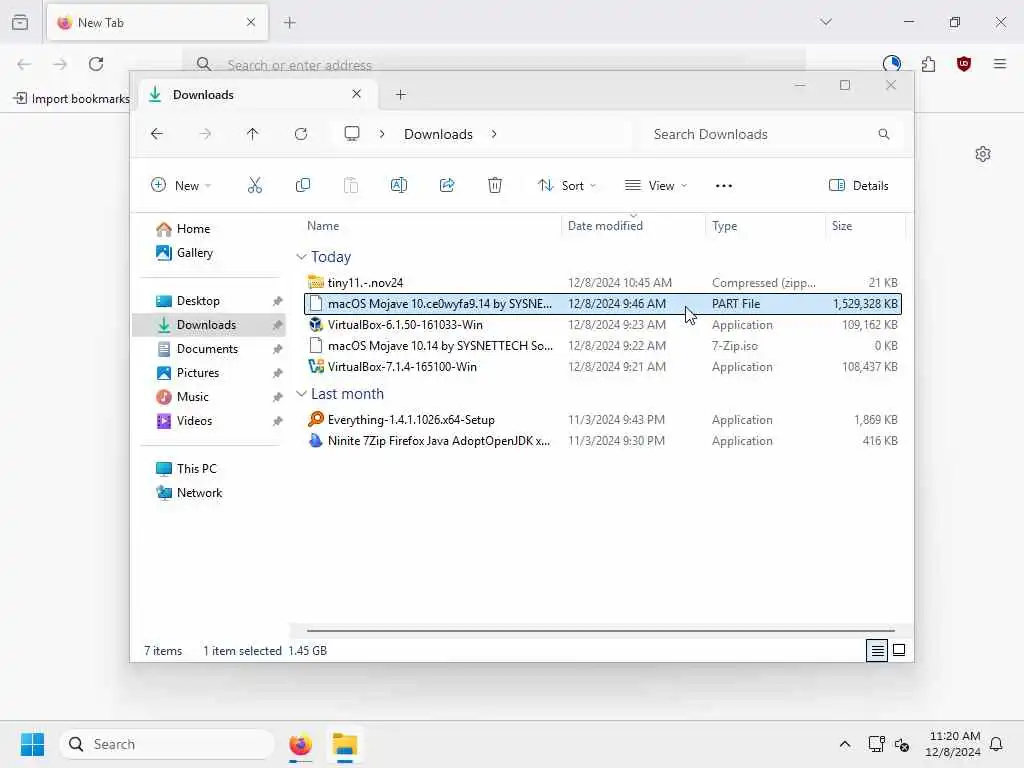Go up one folder level

click(x=253, y=134)
